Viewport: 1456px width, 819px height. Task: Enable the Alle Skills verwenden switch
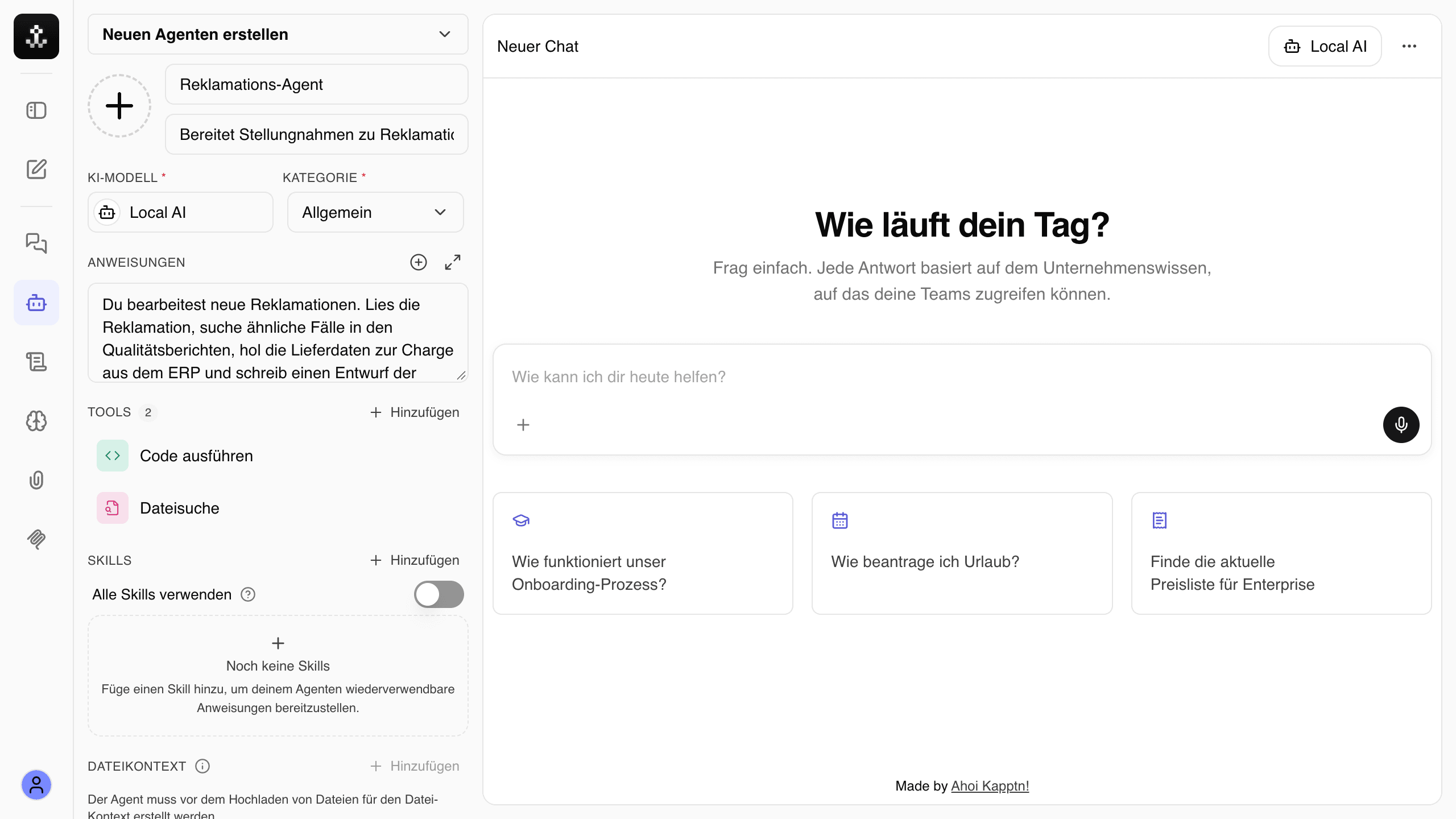[439, 594]
